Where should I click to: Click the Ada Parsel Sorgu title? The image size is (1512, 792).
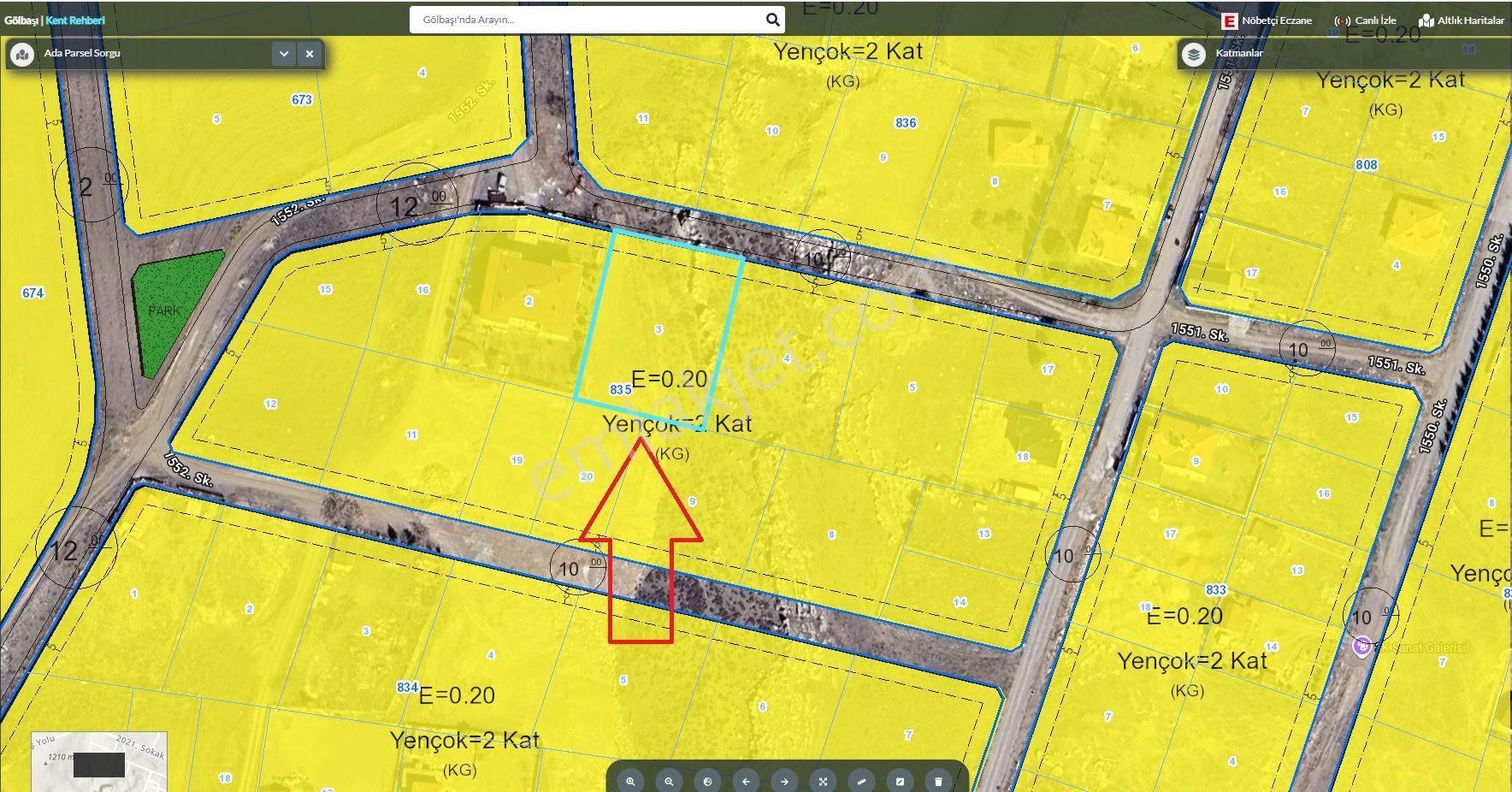tap(82, 53)
